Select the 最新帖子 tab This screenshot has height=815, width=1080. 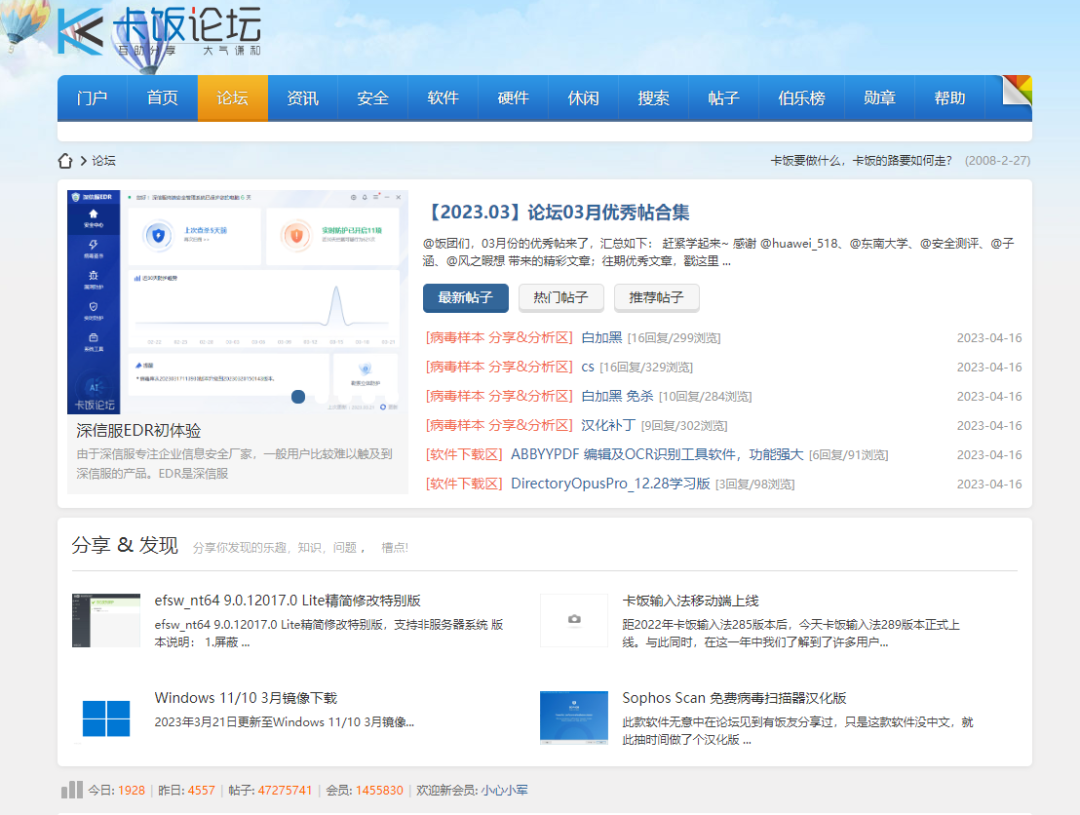[465, 298]
